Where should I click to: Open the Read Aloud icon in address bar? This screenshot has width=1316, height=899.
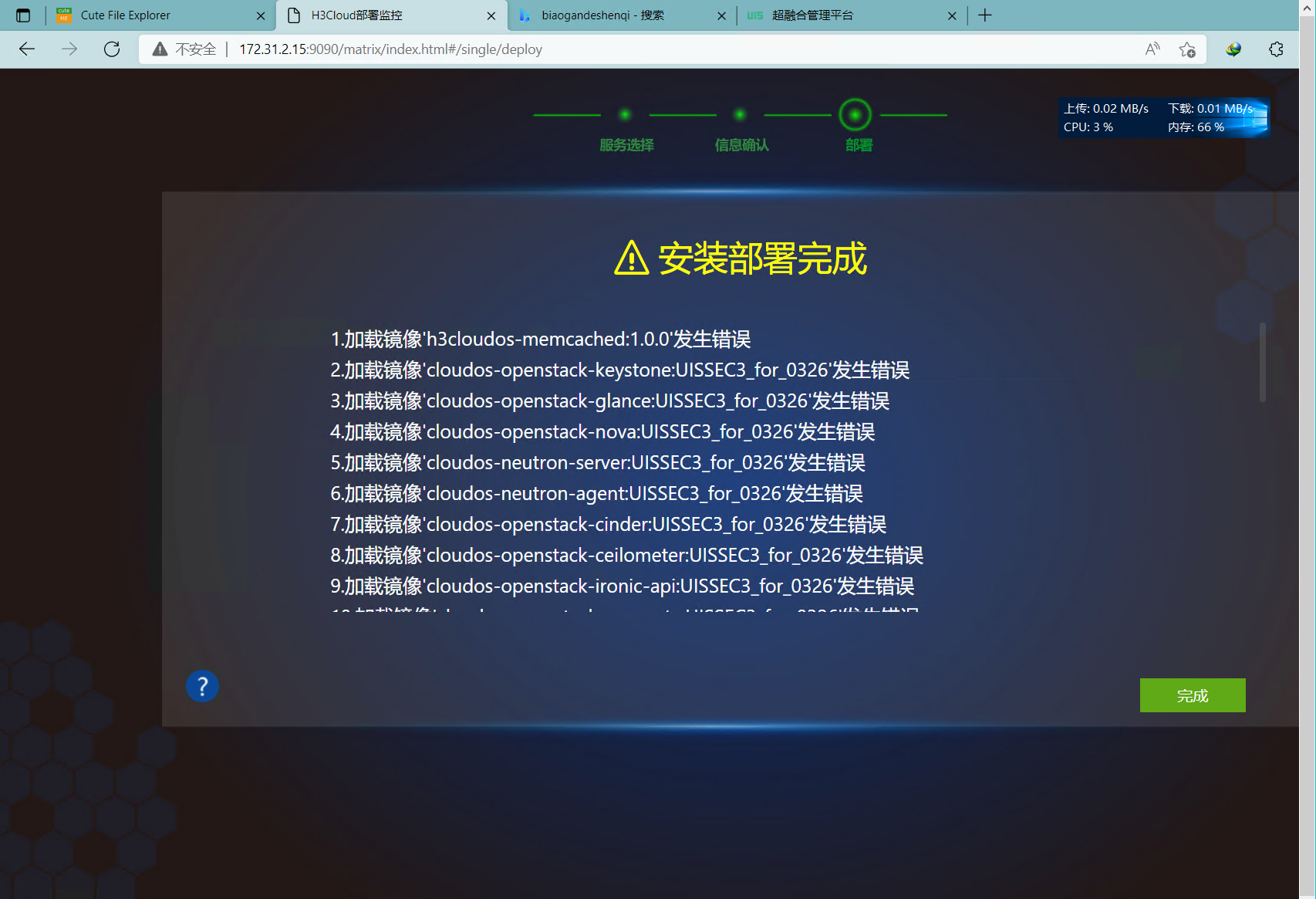(x=1152, y=49)
